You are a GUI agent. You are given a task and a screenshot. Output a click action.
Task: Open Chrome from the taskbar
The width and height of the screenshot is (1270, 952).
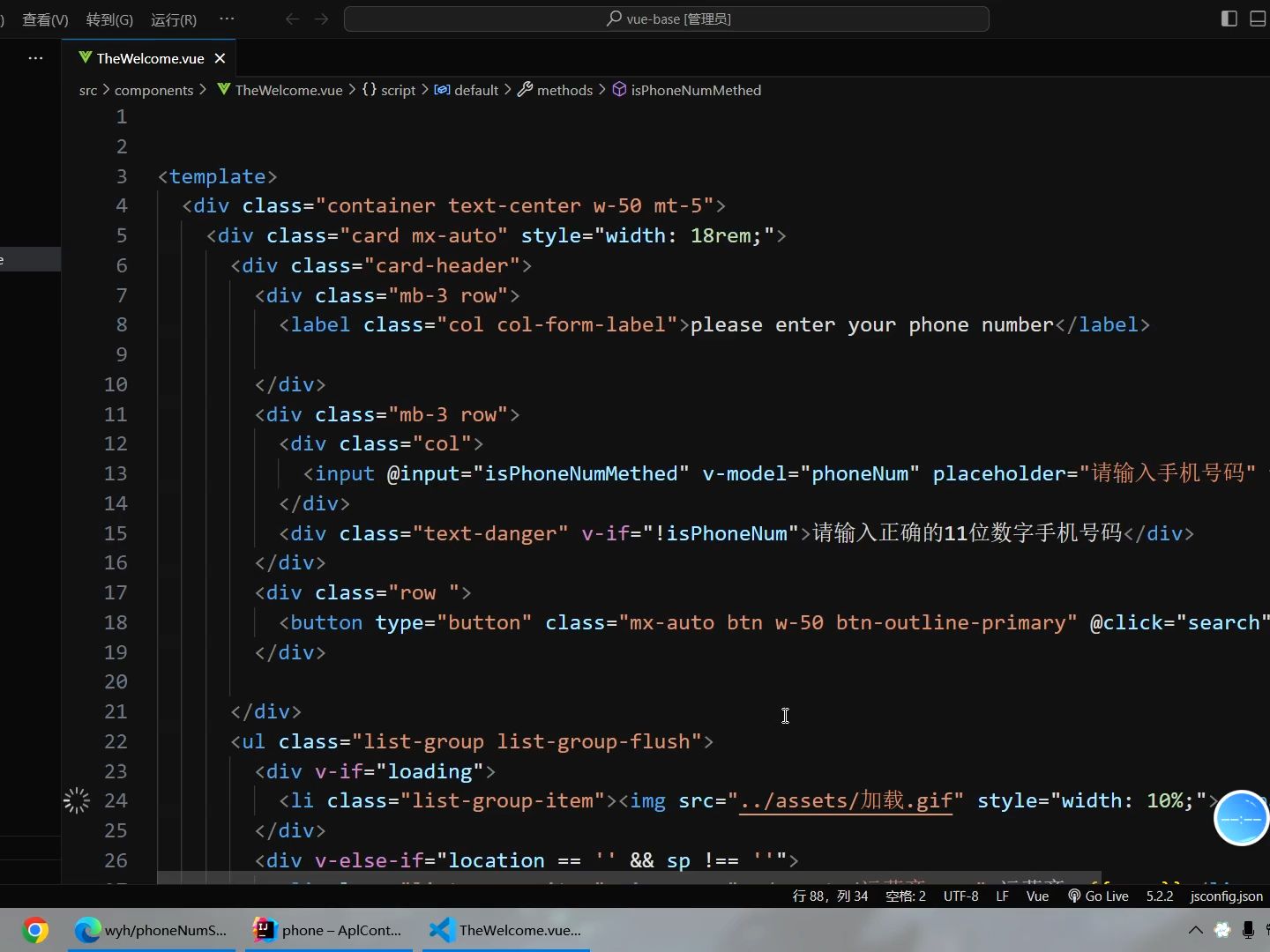[x=35, y=930]
